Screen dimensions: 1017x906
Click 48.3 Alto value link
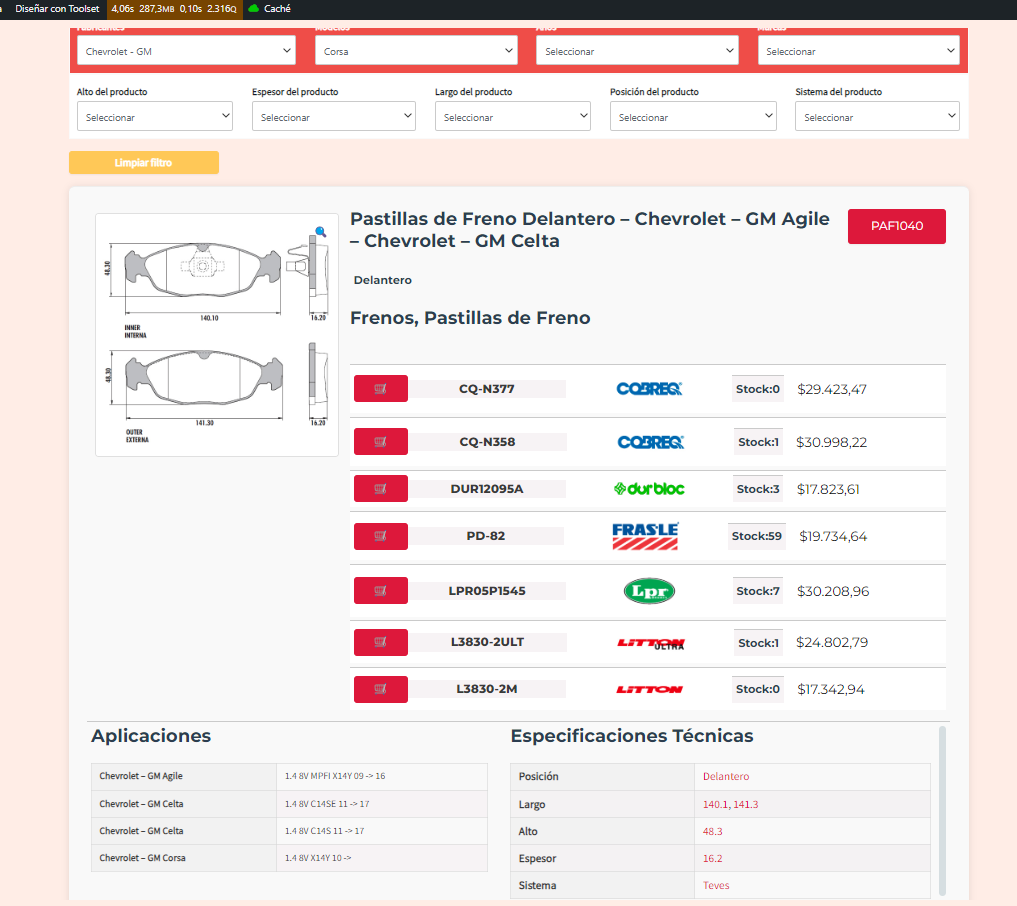pos(712,831)
